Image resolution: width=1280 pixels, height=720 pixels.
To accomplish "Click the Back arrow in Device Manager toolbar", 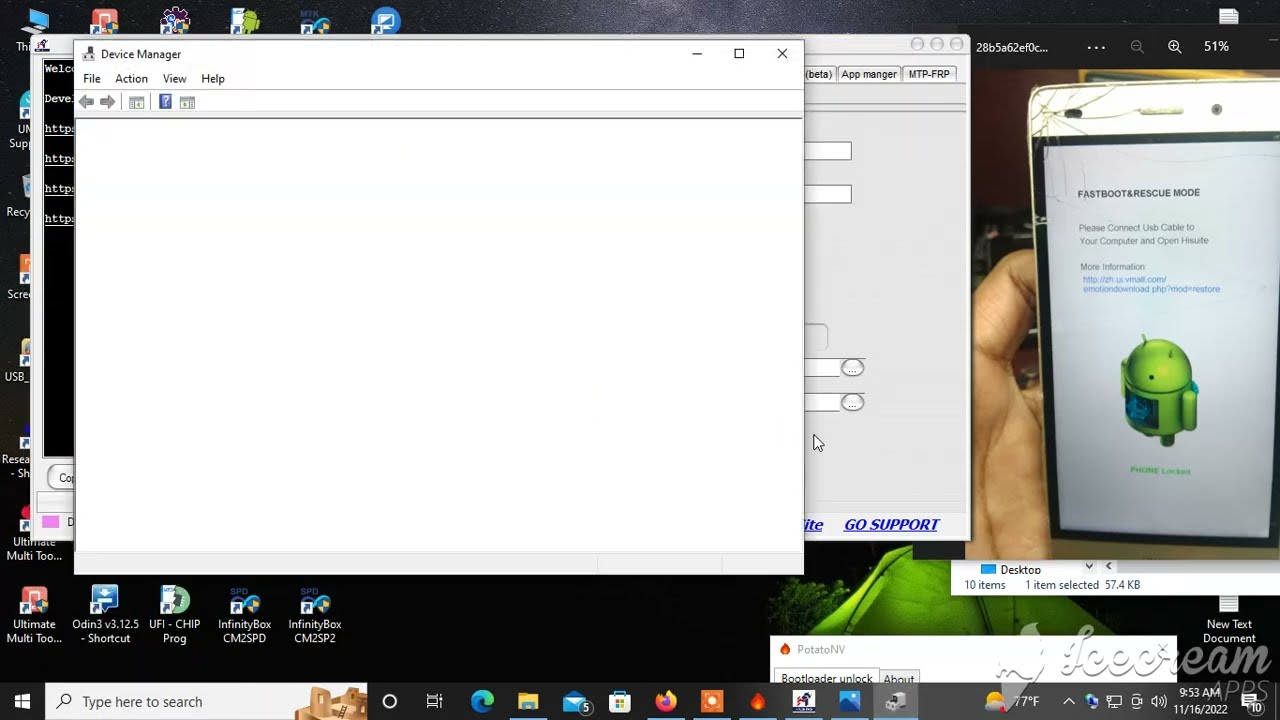I will click(86, 102).
